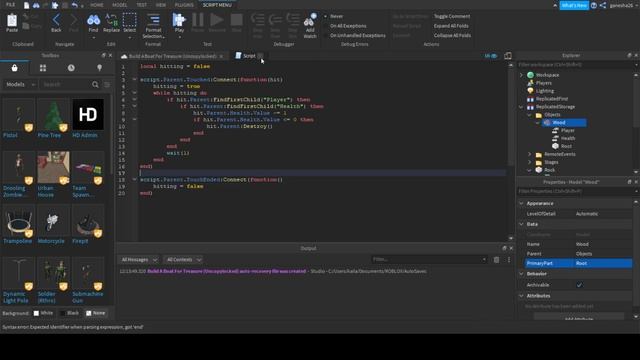Collapse the Objects folder in Explorer
Screen dimensions: 640x360
coord(530,115)
